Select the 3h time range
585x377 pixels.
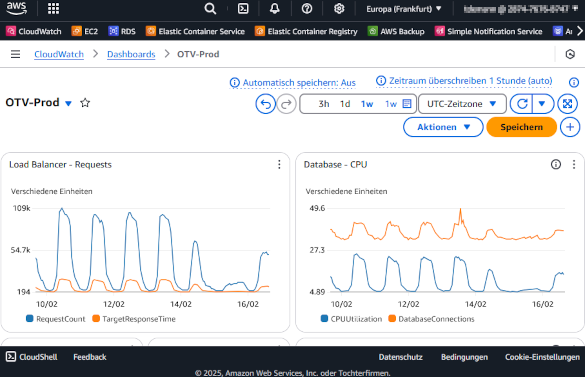(323, 104)
